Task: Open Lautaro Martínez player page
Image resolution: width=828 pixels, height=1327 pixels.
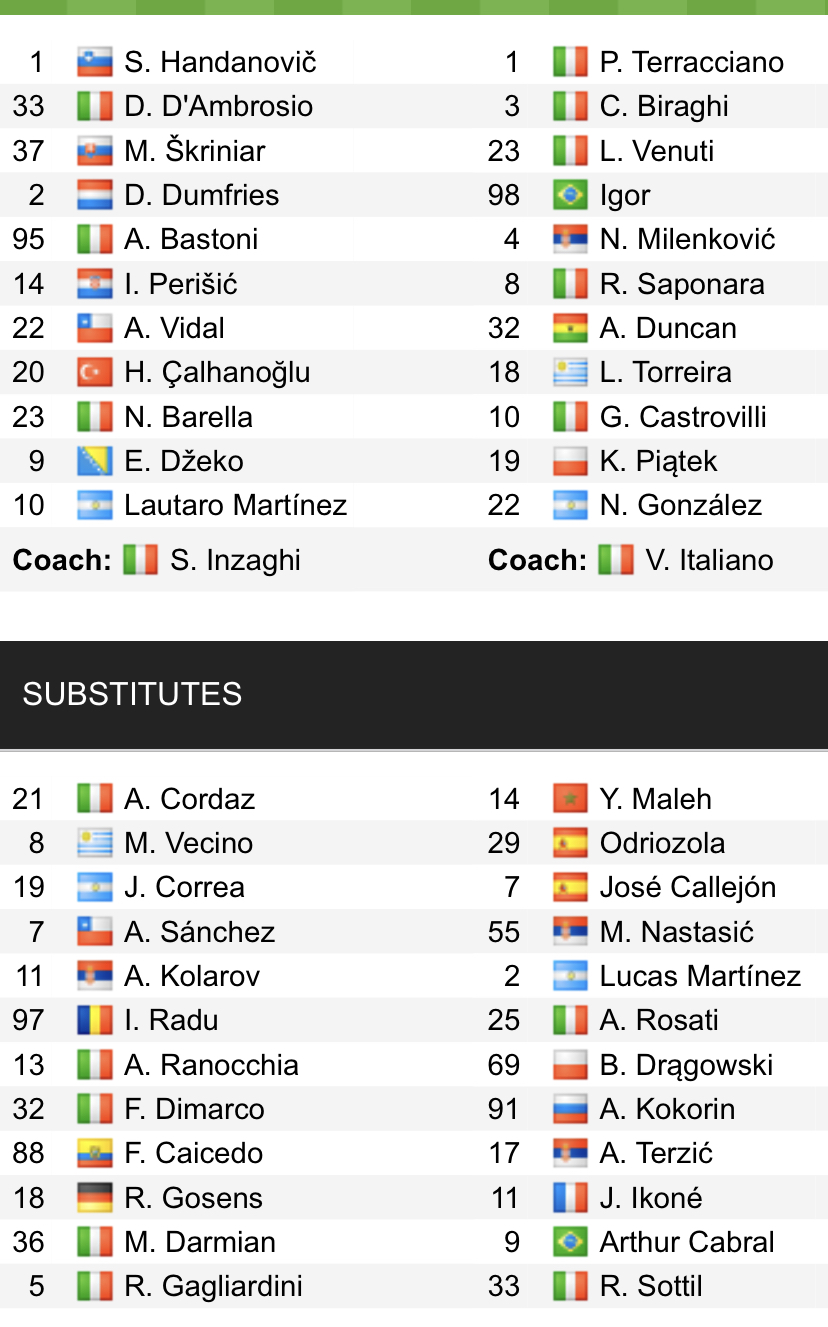Action: click(235, 506)
